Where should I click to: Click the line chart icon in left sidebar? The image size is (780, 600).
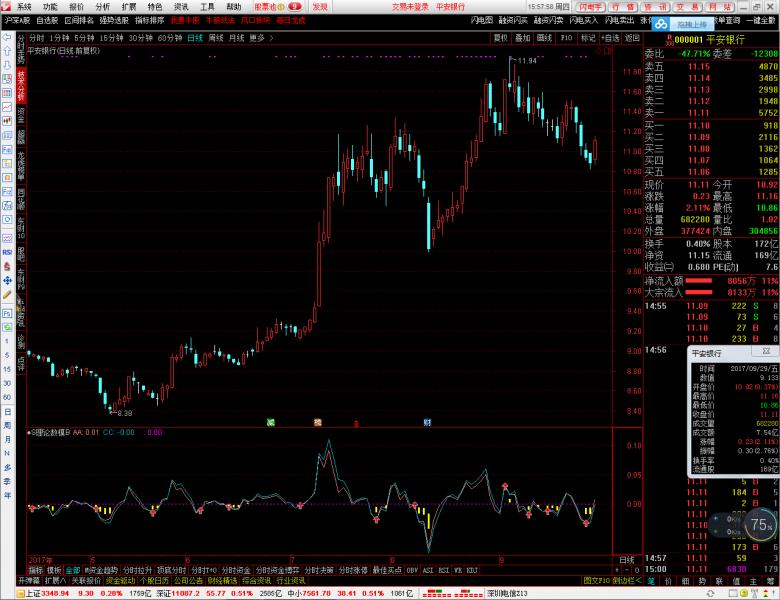7,107
